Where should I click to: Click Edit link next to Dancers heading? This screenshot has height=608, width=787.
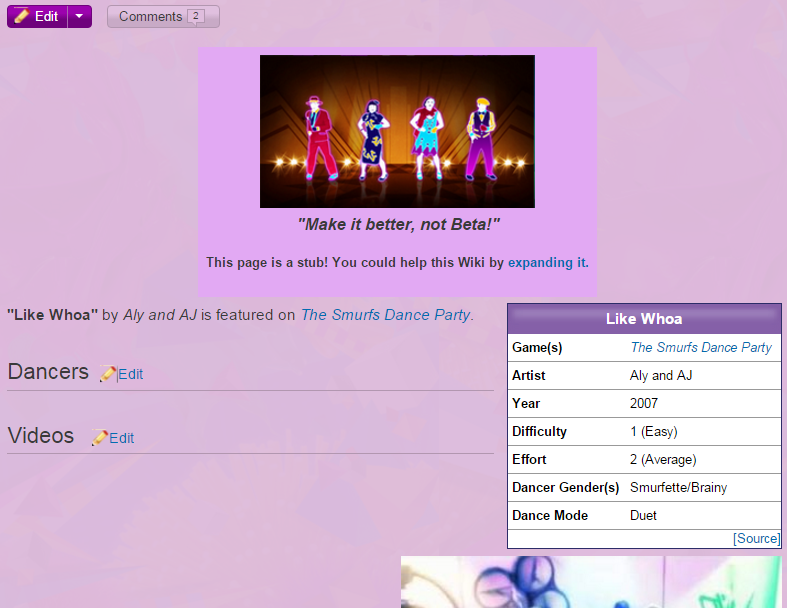(x=131, y=374)
